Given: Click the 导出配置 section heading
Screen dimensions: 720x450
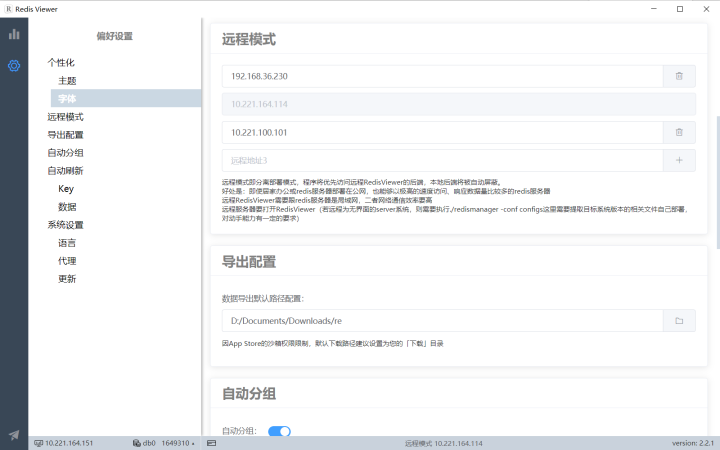Looking at the screenshot, I should (249, 262).
